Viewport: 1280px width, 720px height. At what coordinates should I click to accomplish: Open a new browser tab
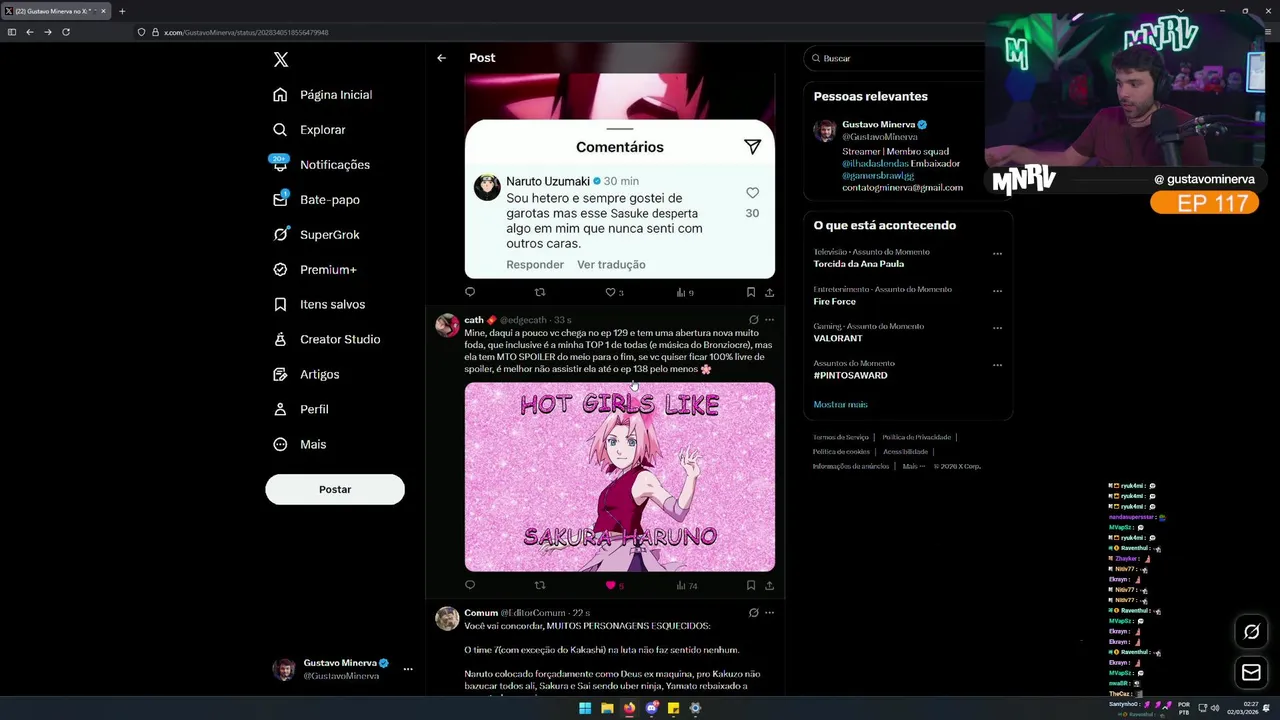(x=122, y=11)
